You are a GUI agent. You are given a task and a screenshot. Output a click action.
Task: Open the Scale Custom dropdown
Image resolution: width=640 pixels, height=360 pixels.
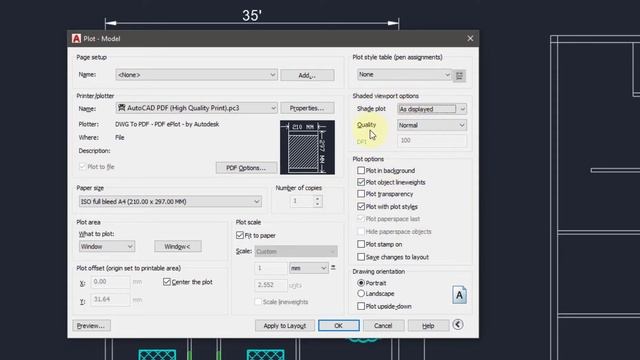[296, 251]
